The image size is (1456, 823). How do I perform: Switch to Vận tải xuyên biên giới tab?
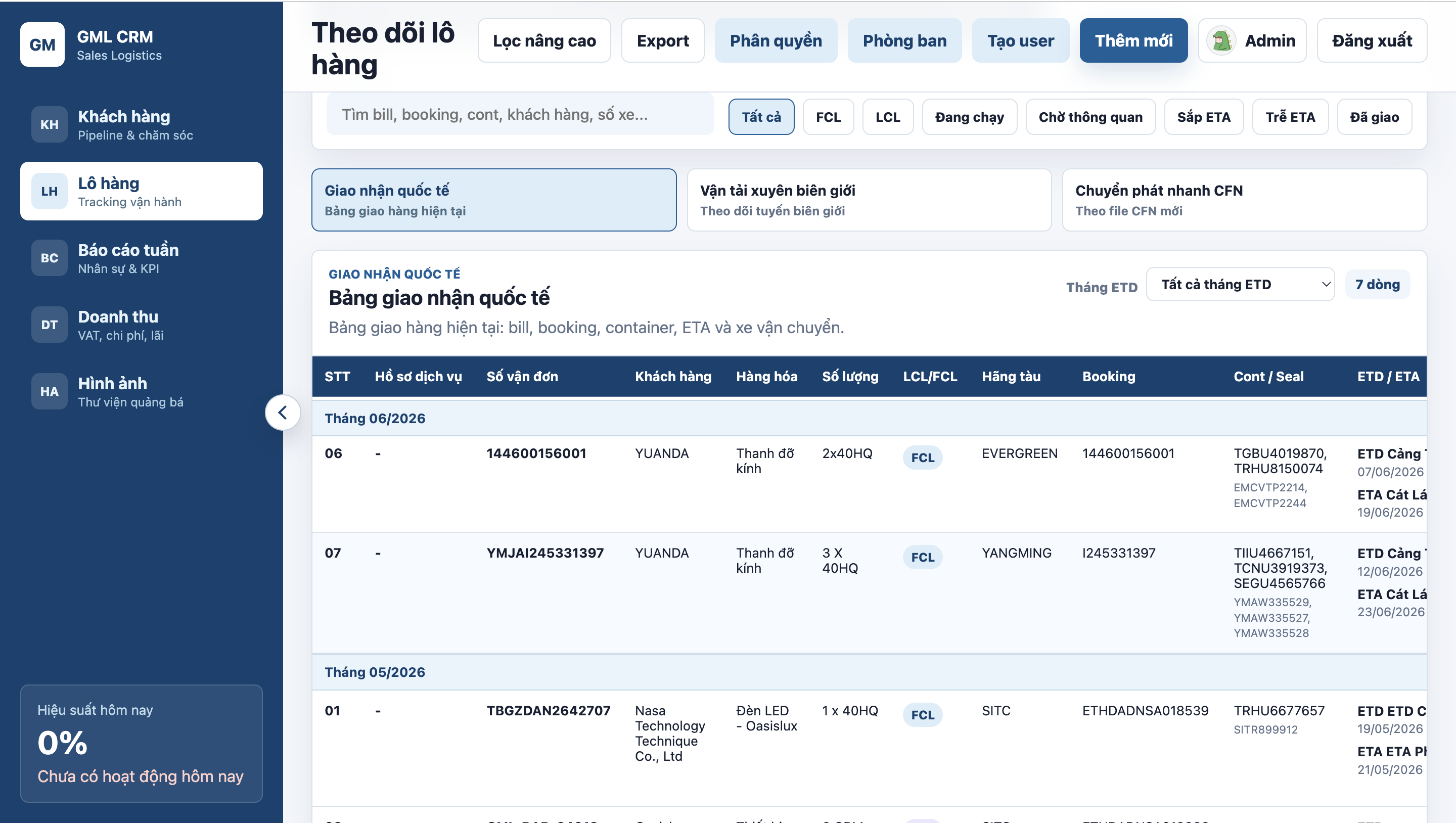tap(870, 200)
